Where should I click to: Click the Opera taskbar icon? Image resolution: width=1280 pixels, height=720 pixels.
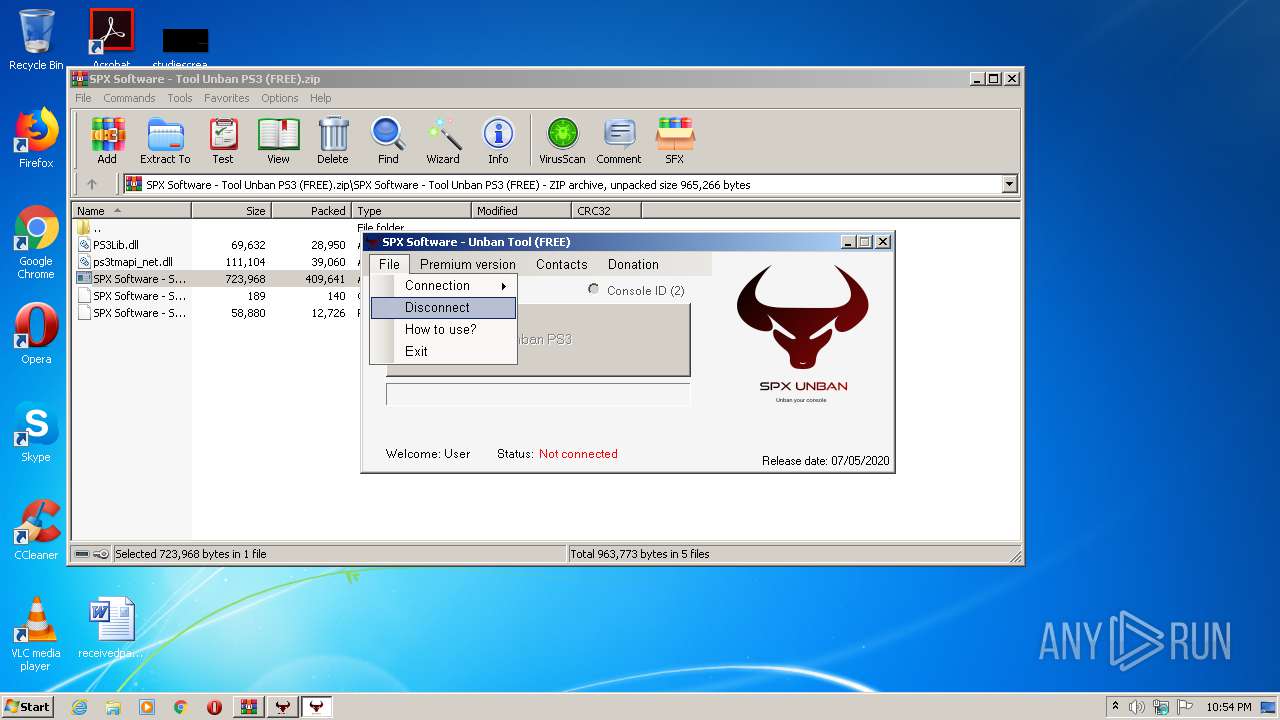214,707
